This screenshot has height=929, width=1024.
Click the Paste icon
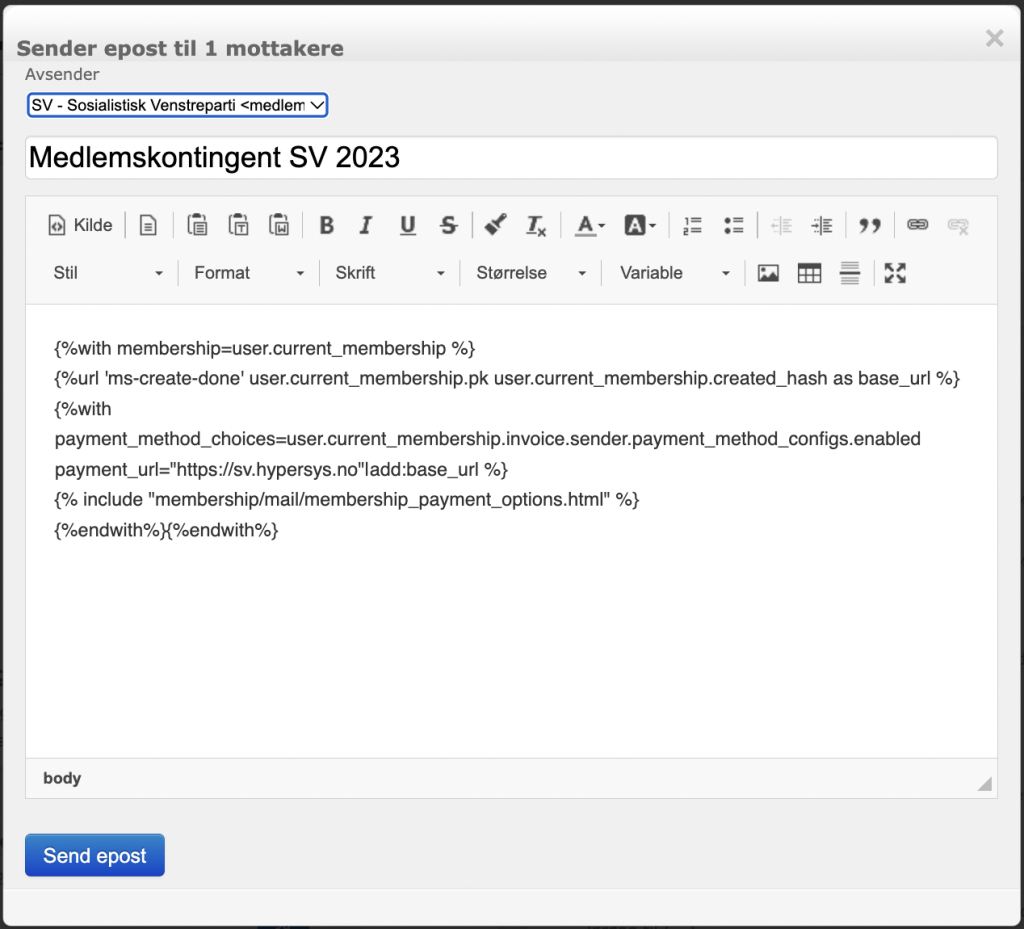pos(197,225)
